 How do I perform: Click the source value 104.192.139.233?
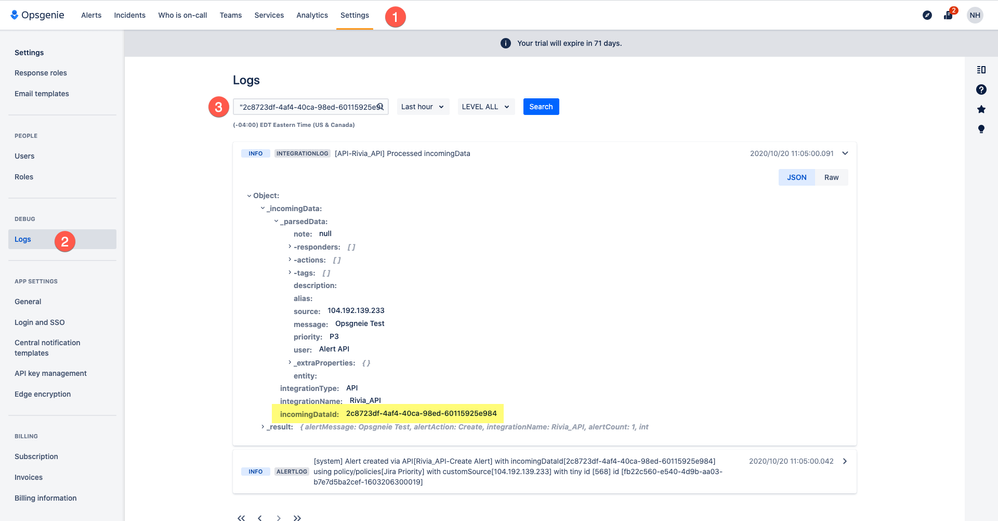click(356, 311)
